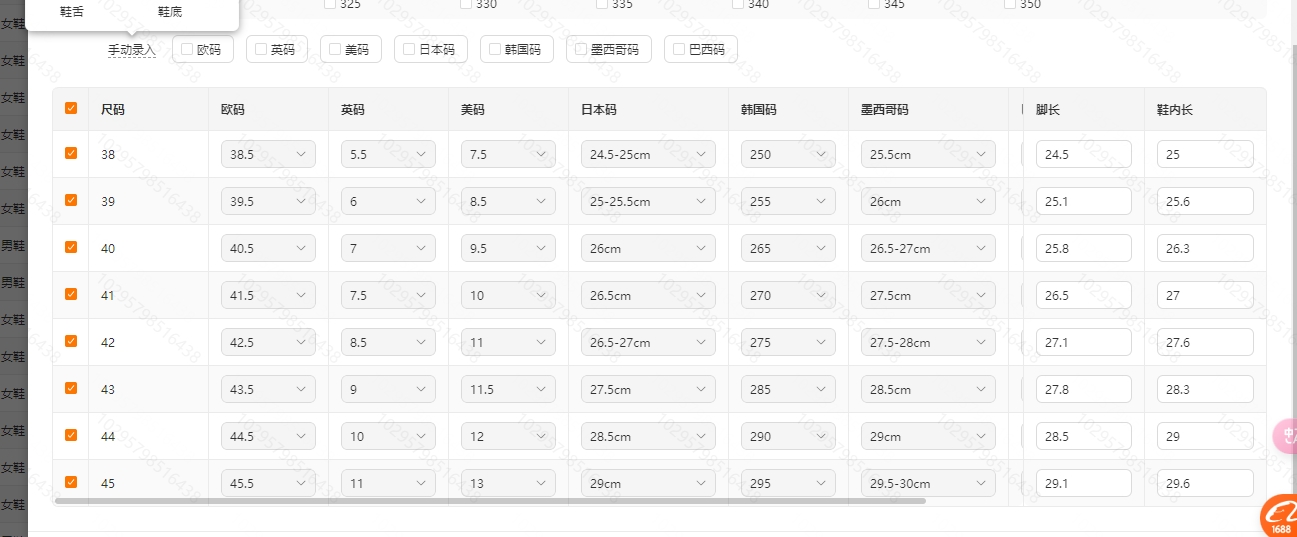Open the 日本码 dropdown showing 26.5-27cm

[648, 342]
